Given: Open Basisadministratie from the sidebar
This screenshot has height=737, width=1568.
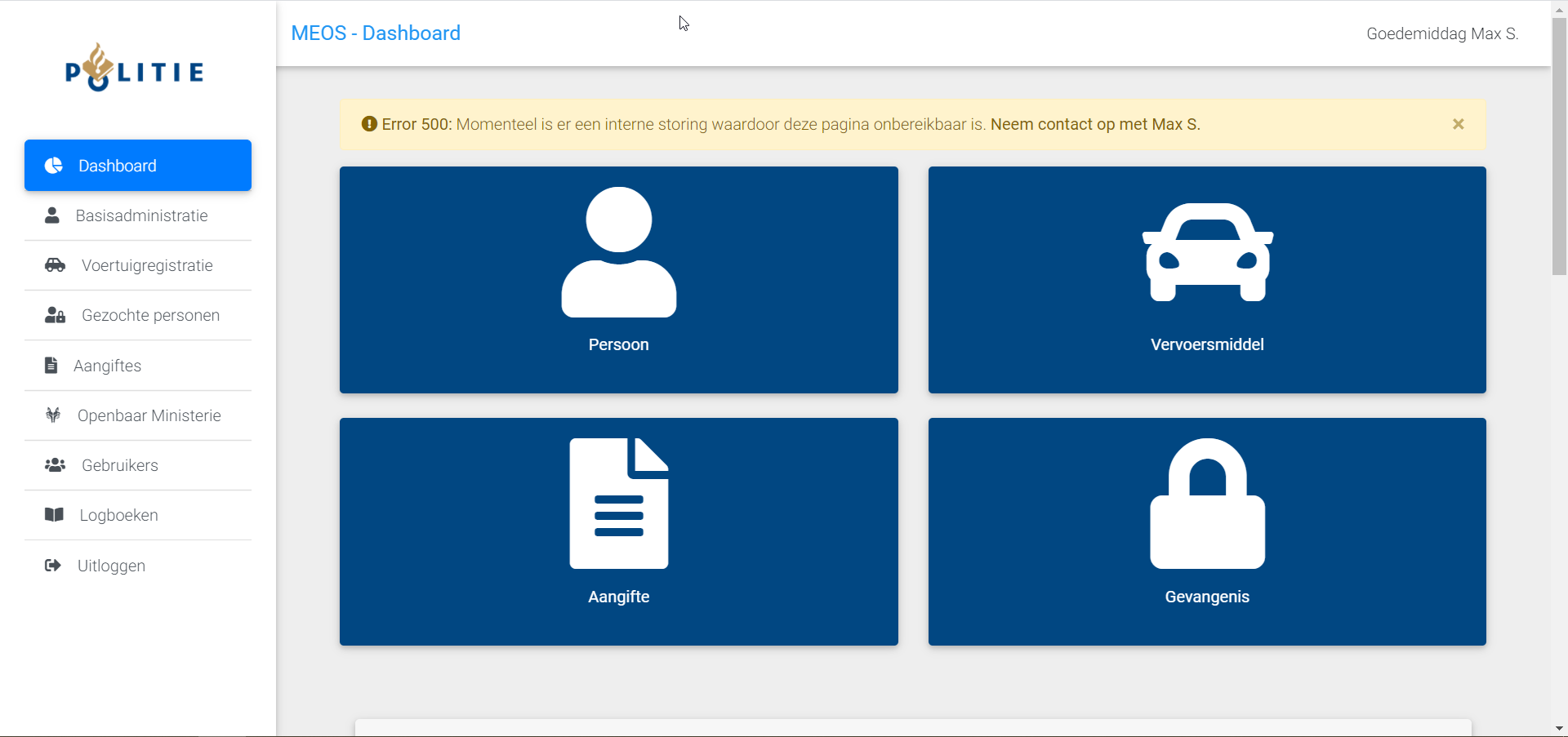Looking at the screenshot, I should 141,215.
